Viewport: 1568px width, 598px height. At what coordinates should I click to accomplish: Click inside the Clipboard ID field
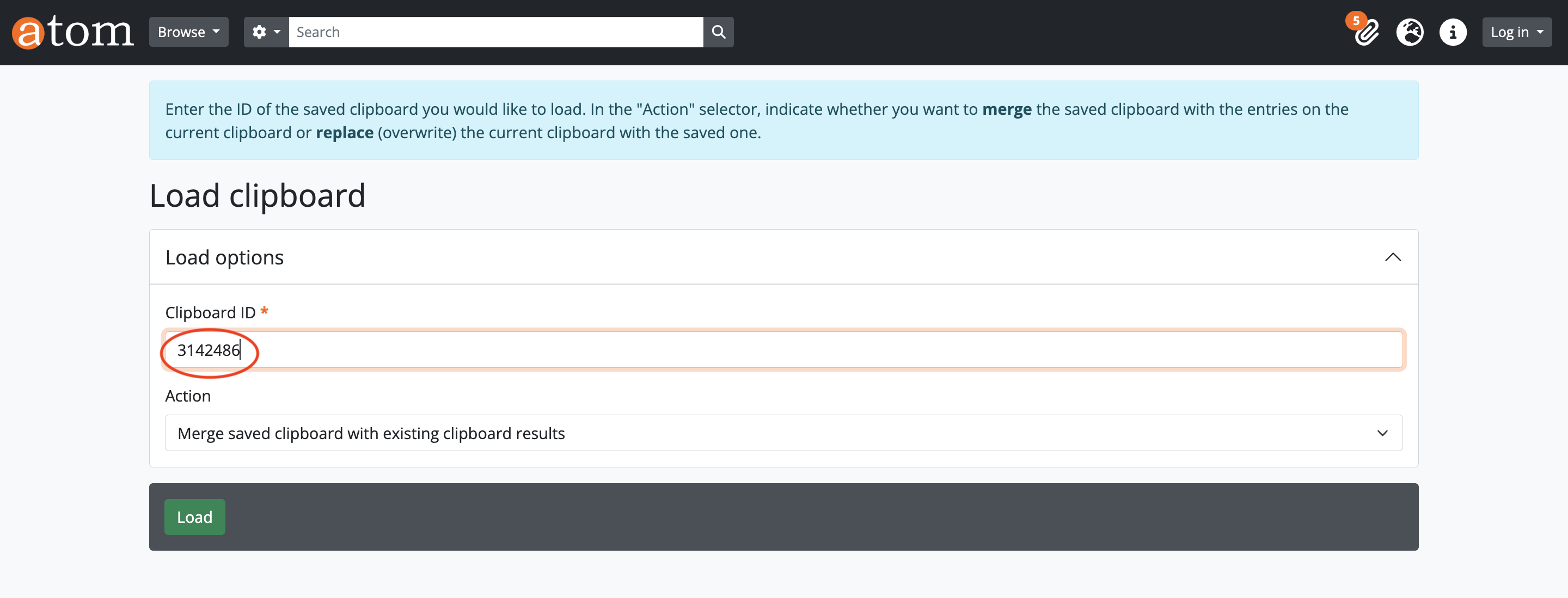pyautogui.click(x=783, y=350)
